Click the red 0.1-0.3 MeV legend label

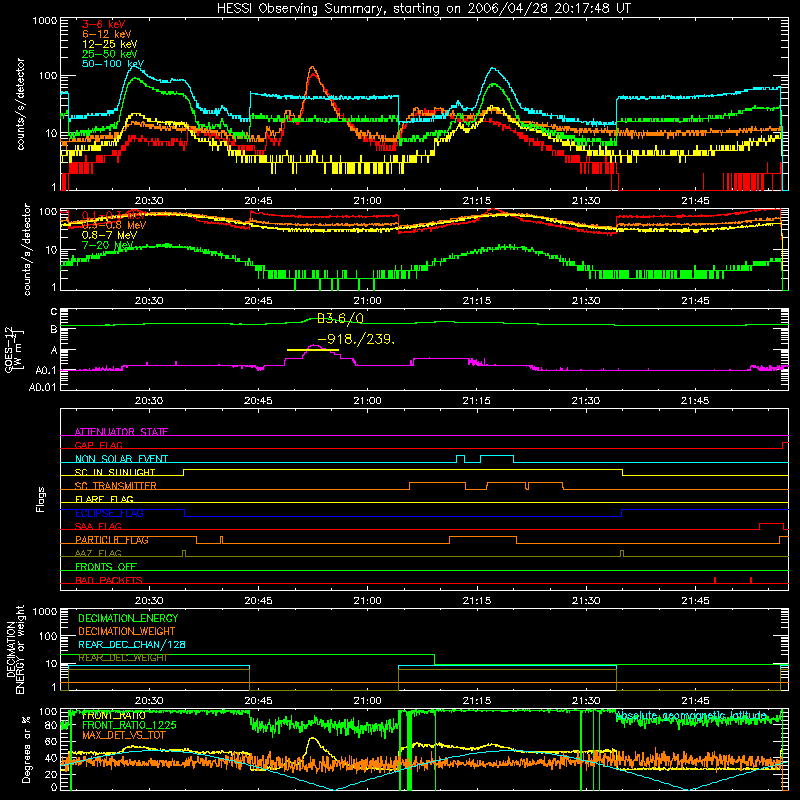pyautogui.click(x=113, y=216)
